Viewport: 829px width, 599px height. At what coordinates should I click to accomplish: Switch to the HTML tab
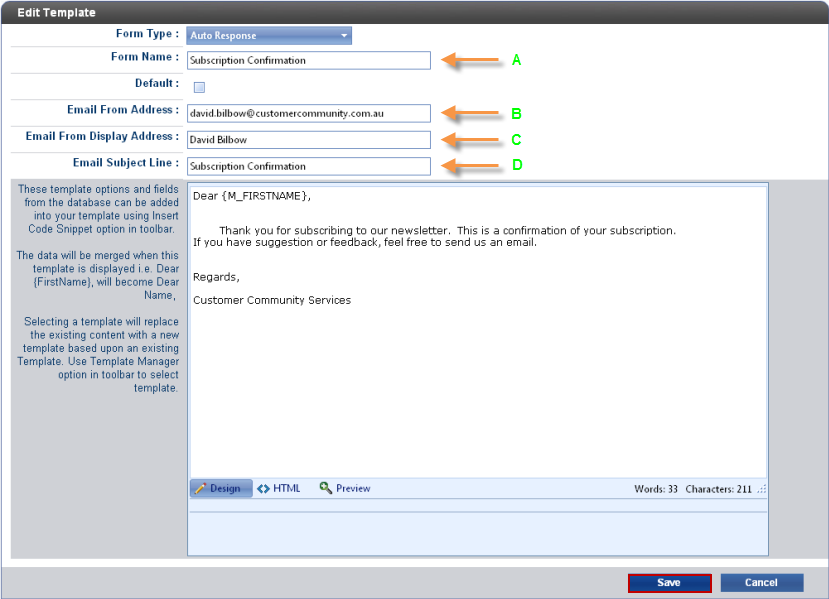pos(279,489)
